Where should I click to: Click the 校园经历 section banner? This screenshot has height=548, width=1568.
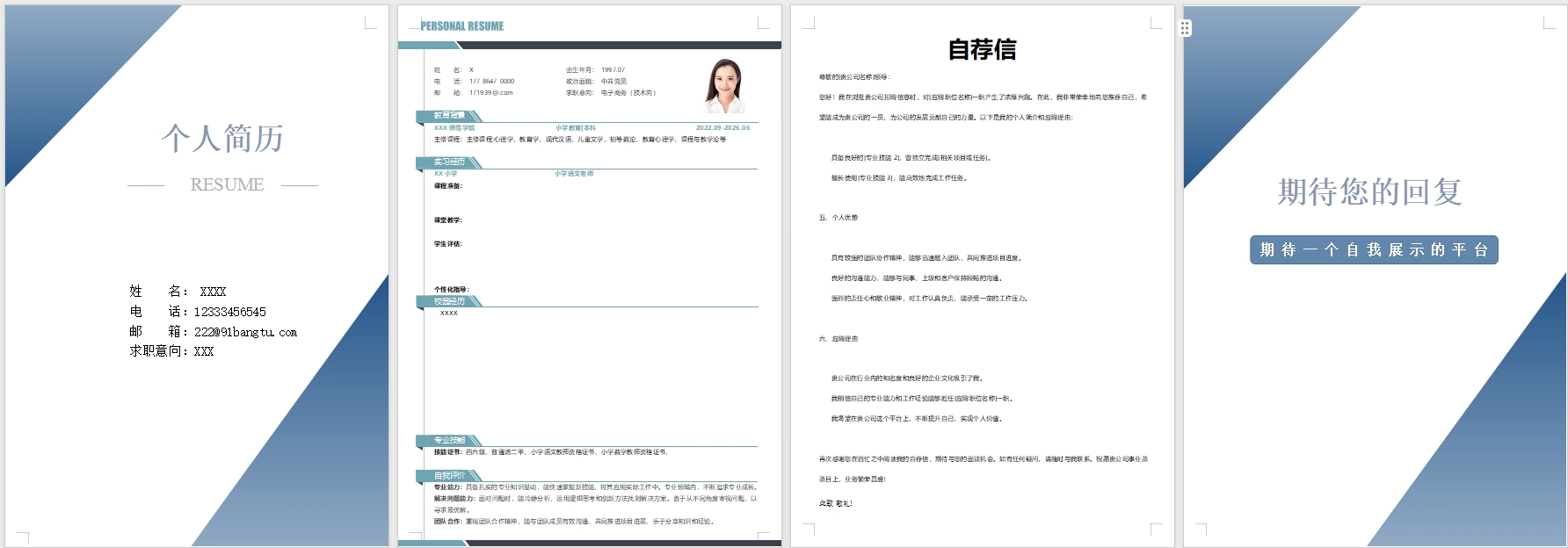coord(449,301)
